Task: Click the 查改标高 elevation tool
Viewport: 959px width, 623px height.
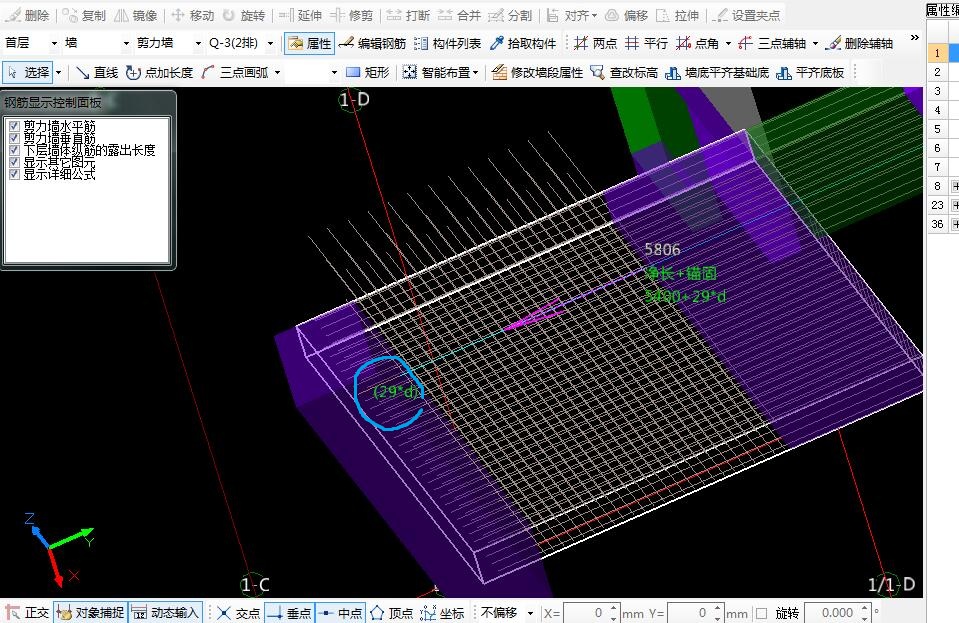Action: click(x=624, y=73)
